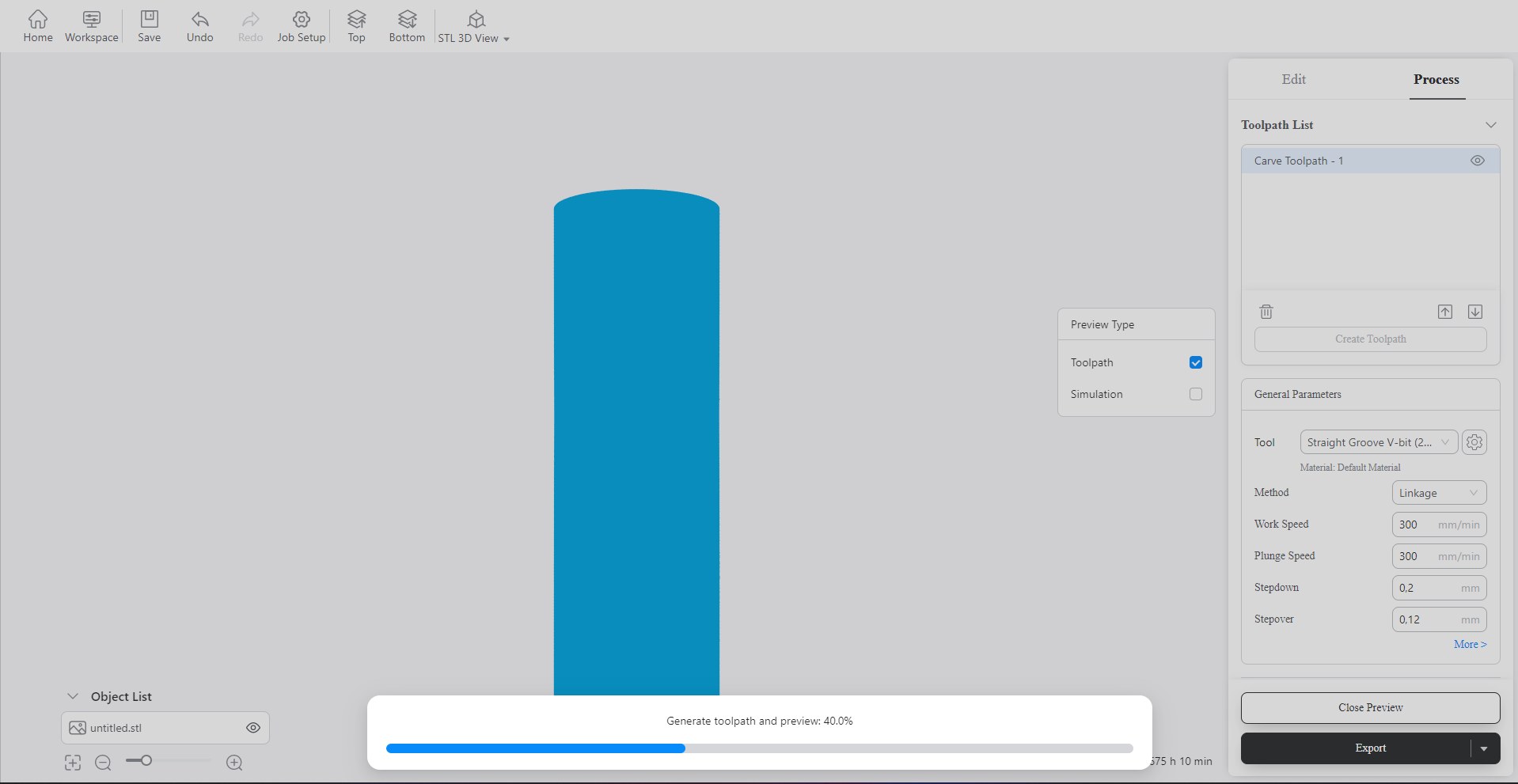This screenshot has width=1518, height=784.
Task: Open the Workspace icon
Action: tap(92, 26)
